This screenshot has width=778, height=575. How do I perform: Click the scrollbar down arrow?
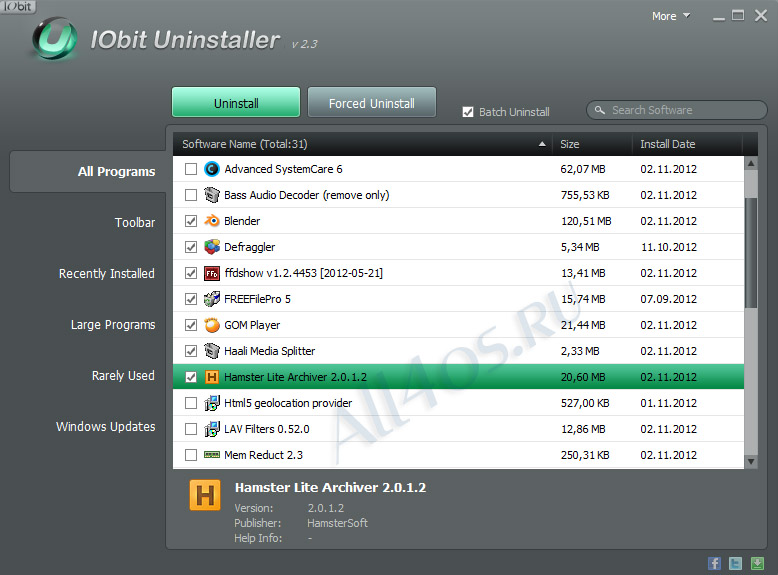pos(751,462)
